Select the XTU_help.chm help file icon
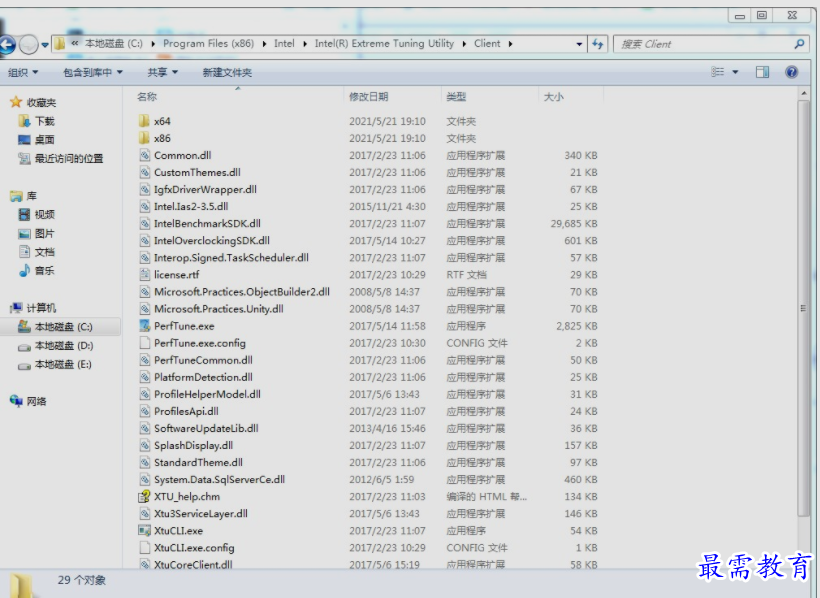This screenshot has width=820, height=598. pyautogui.click(x=144, y=497)
